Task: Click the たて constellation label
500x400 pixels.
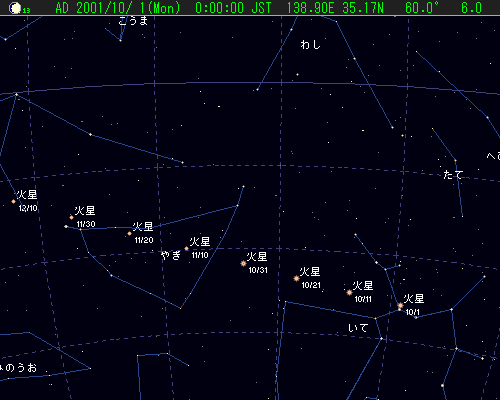Action: (x=453, y=175)
